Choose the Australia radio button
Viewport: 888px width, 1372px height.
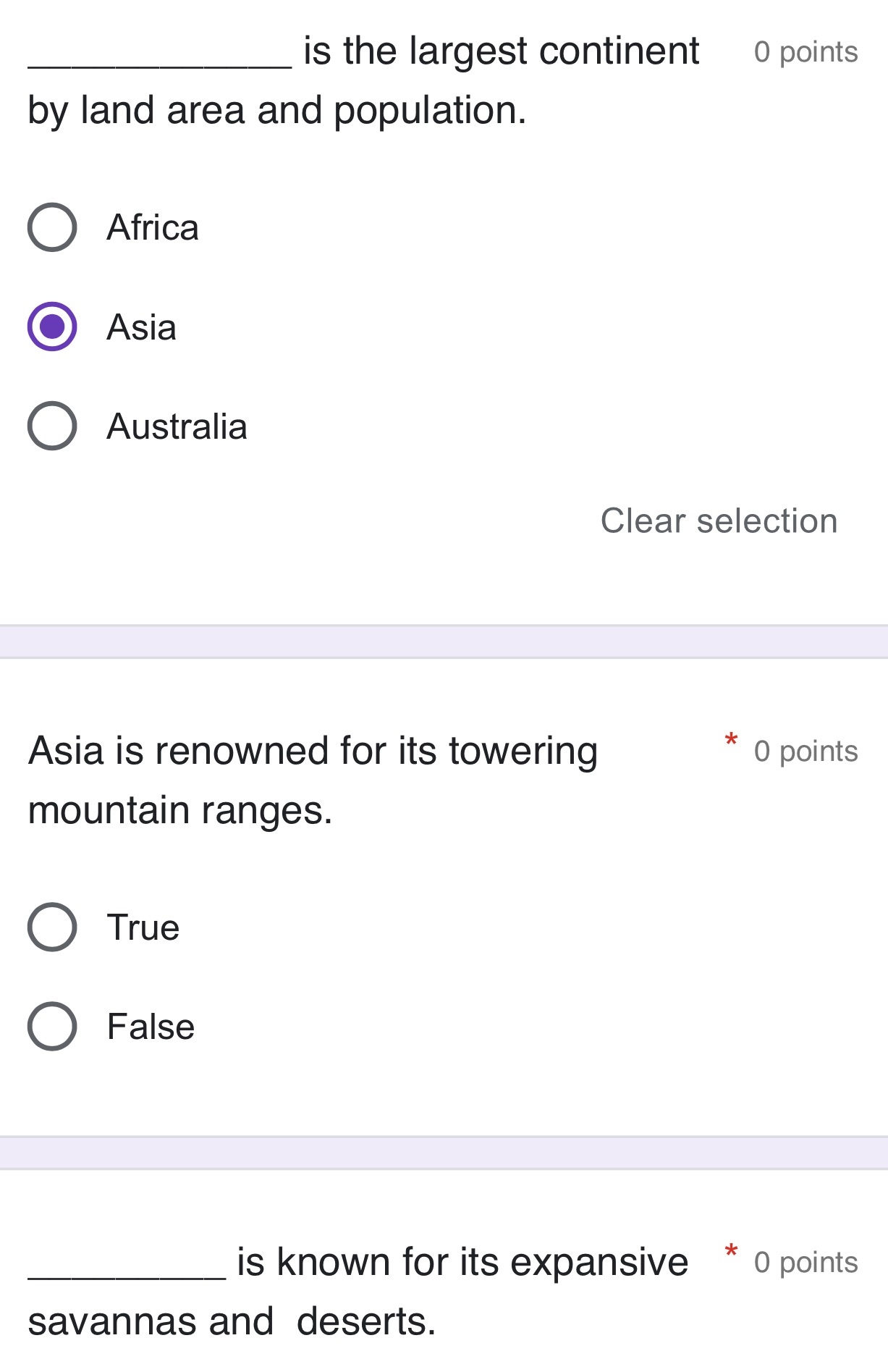(52, 426)
